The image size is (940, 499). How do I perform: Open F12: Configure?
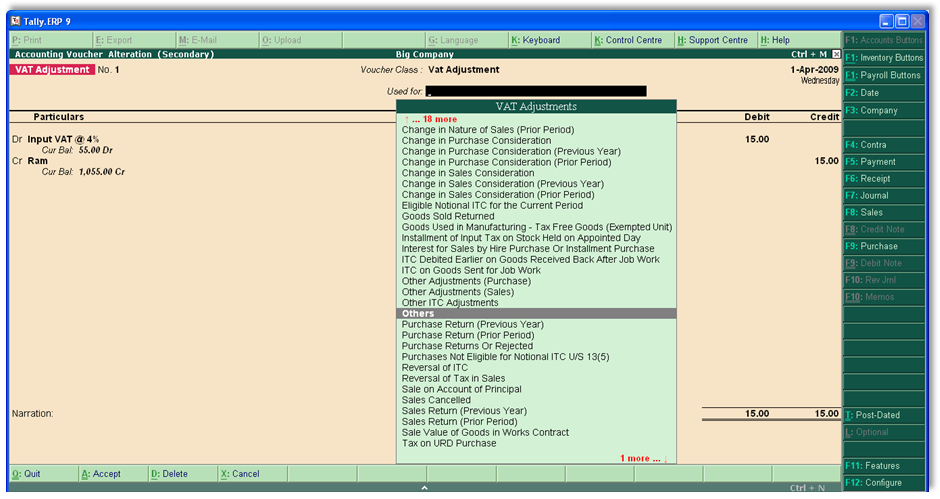(x=884, y=483)
